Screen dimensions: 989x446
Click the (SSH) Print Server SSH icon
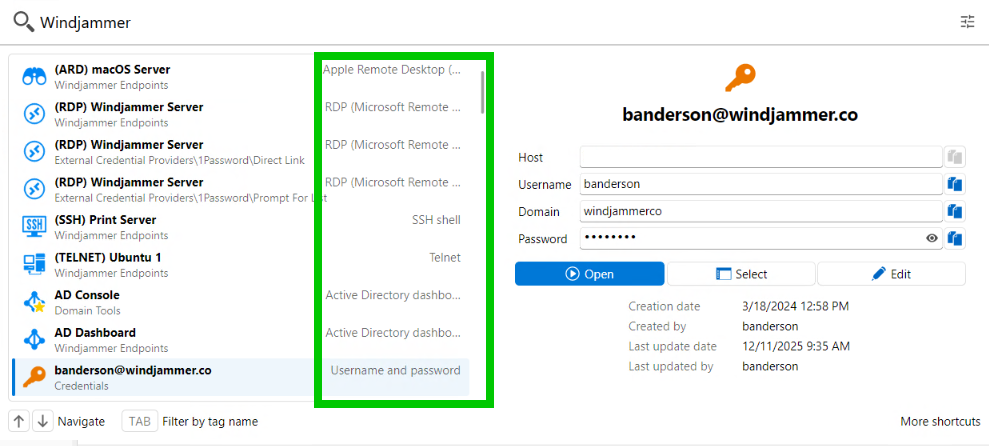tap(34, 226)
